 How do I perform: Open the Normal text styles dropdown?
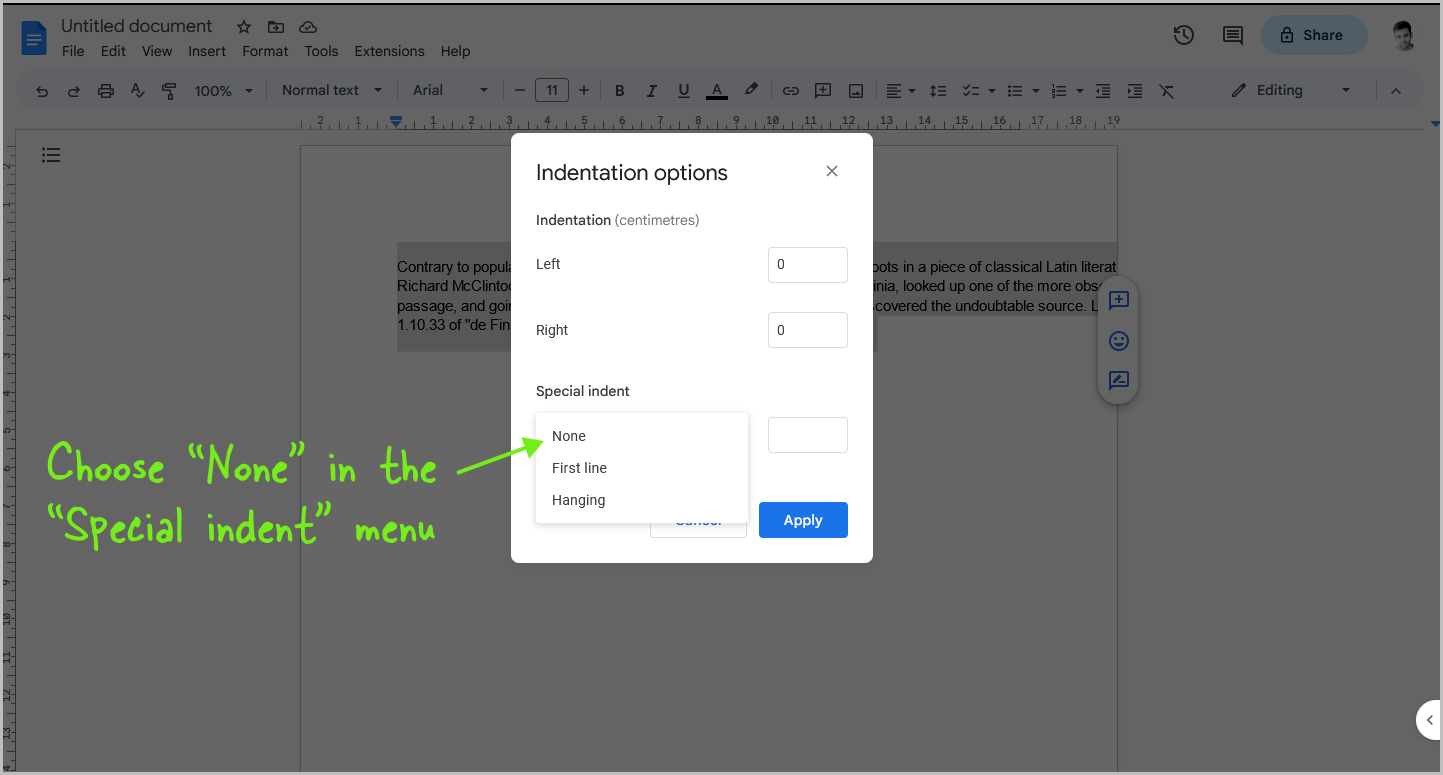330,90
